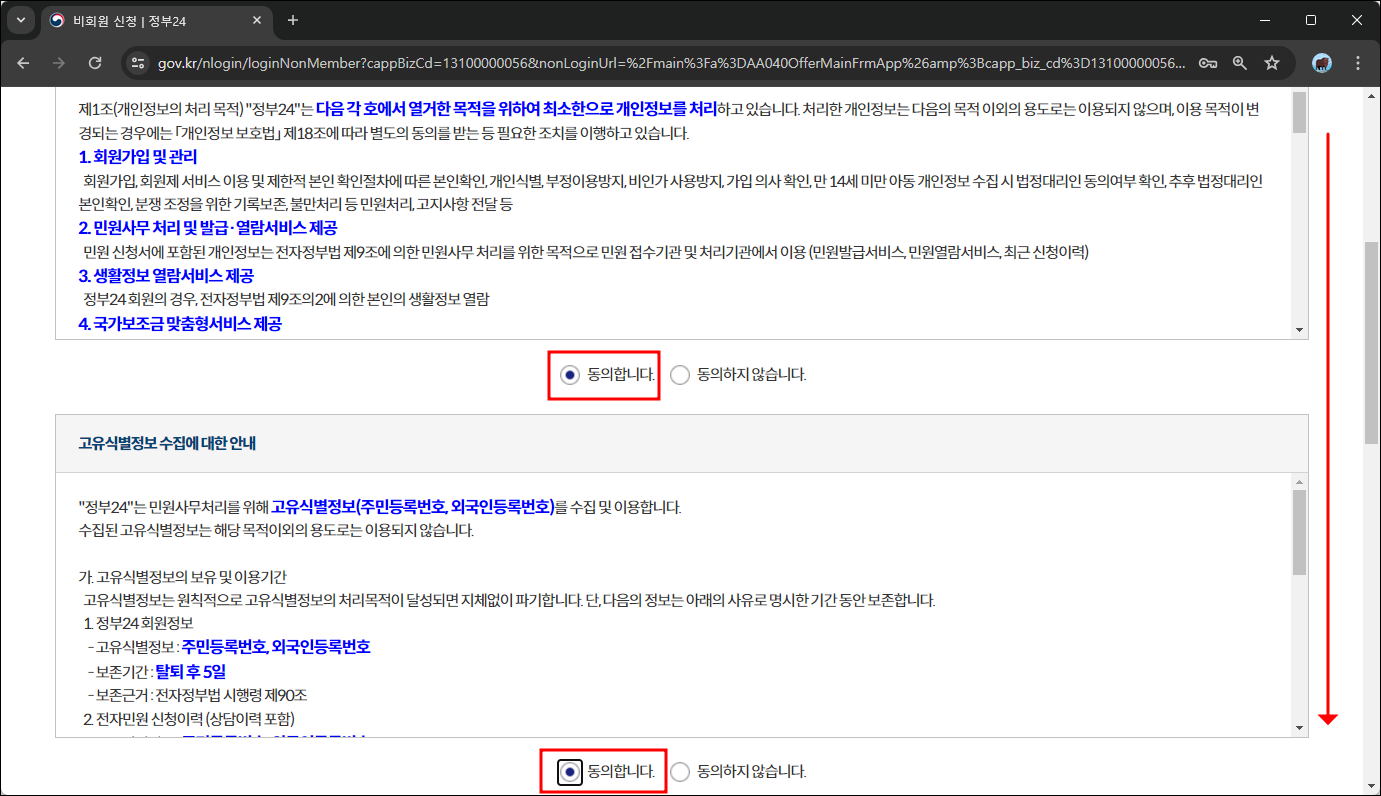Select the 비회원 신청 | 정부24 tab
Viewport: 1381px width, 796px height.
pos(155,20)
